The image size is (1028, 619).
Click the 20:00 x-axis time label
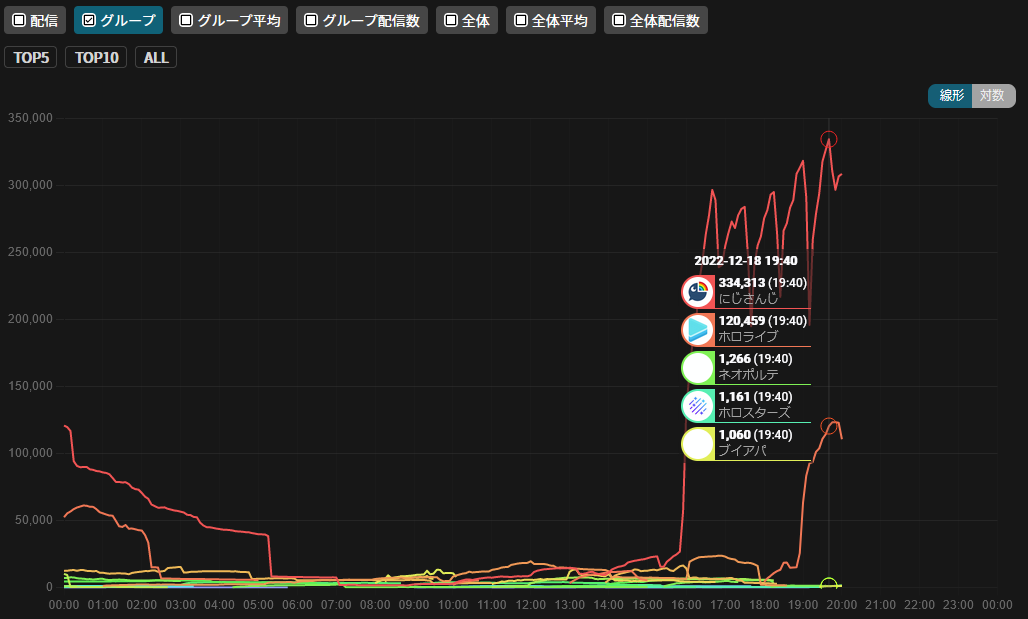pyautogui.click(x=842, y=605)
